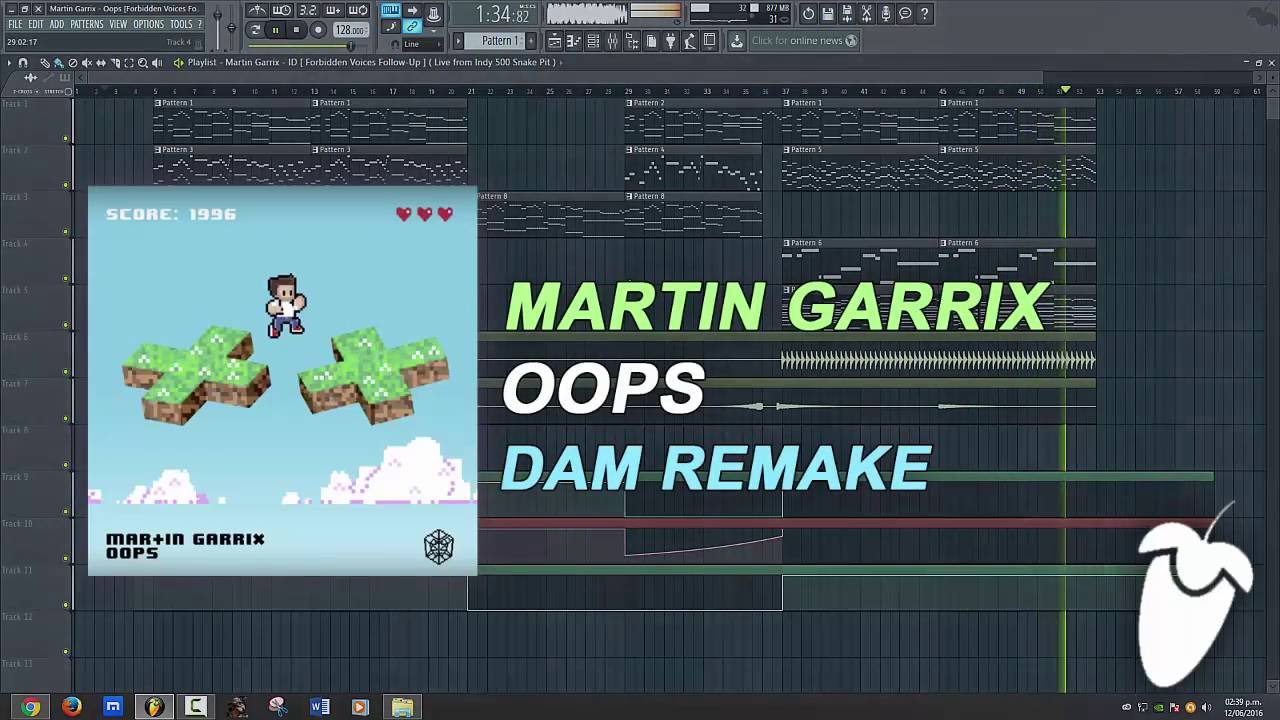Open the FILE menu
The image size is (1280, 720).
tap(15, 24)
